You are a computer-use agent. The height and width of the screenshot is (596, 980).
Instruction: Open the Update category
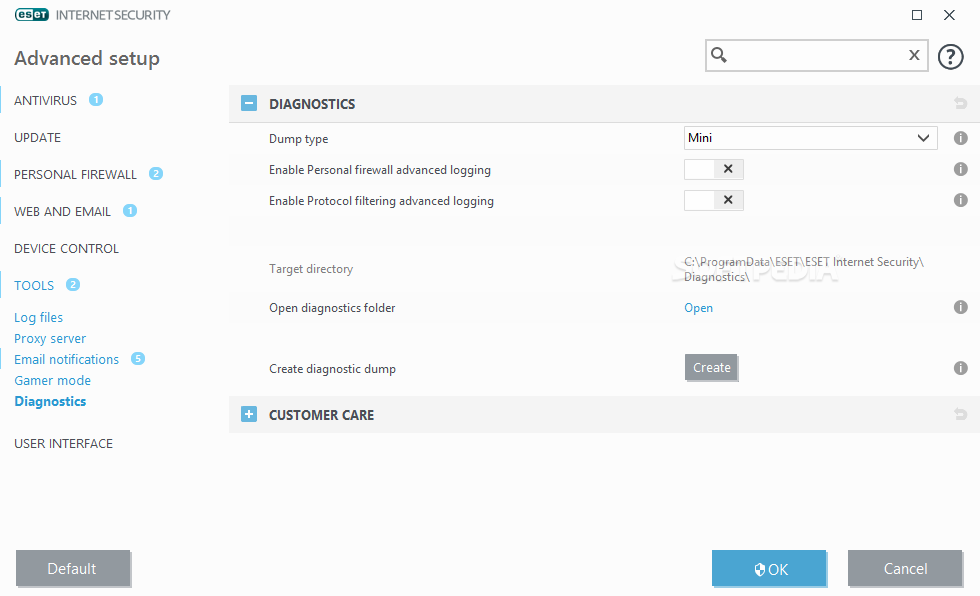coord(38,137)
